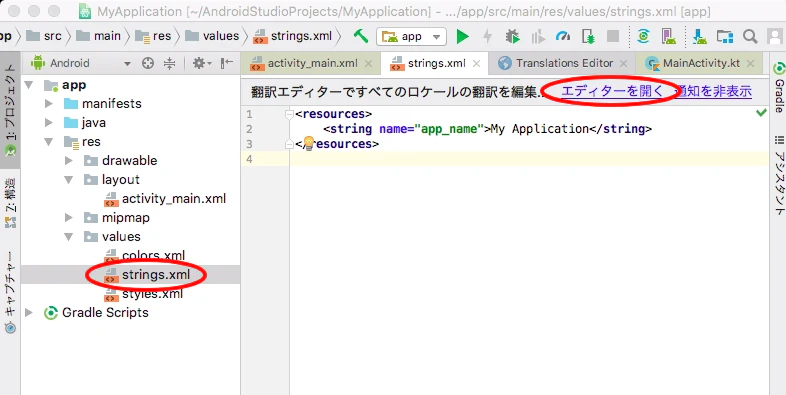Viewport: 786px width, 395px height.
Task: Open the SDK Manager download icon
Action: point(699,36)
